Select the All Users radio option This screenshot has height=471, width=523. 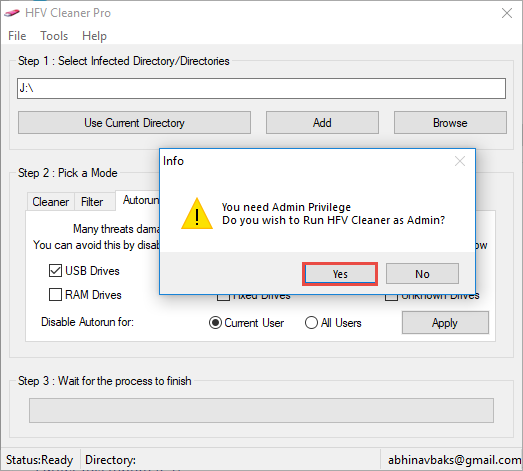(311, 323)
